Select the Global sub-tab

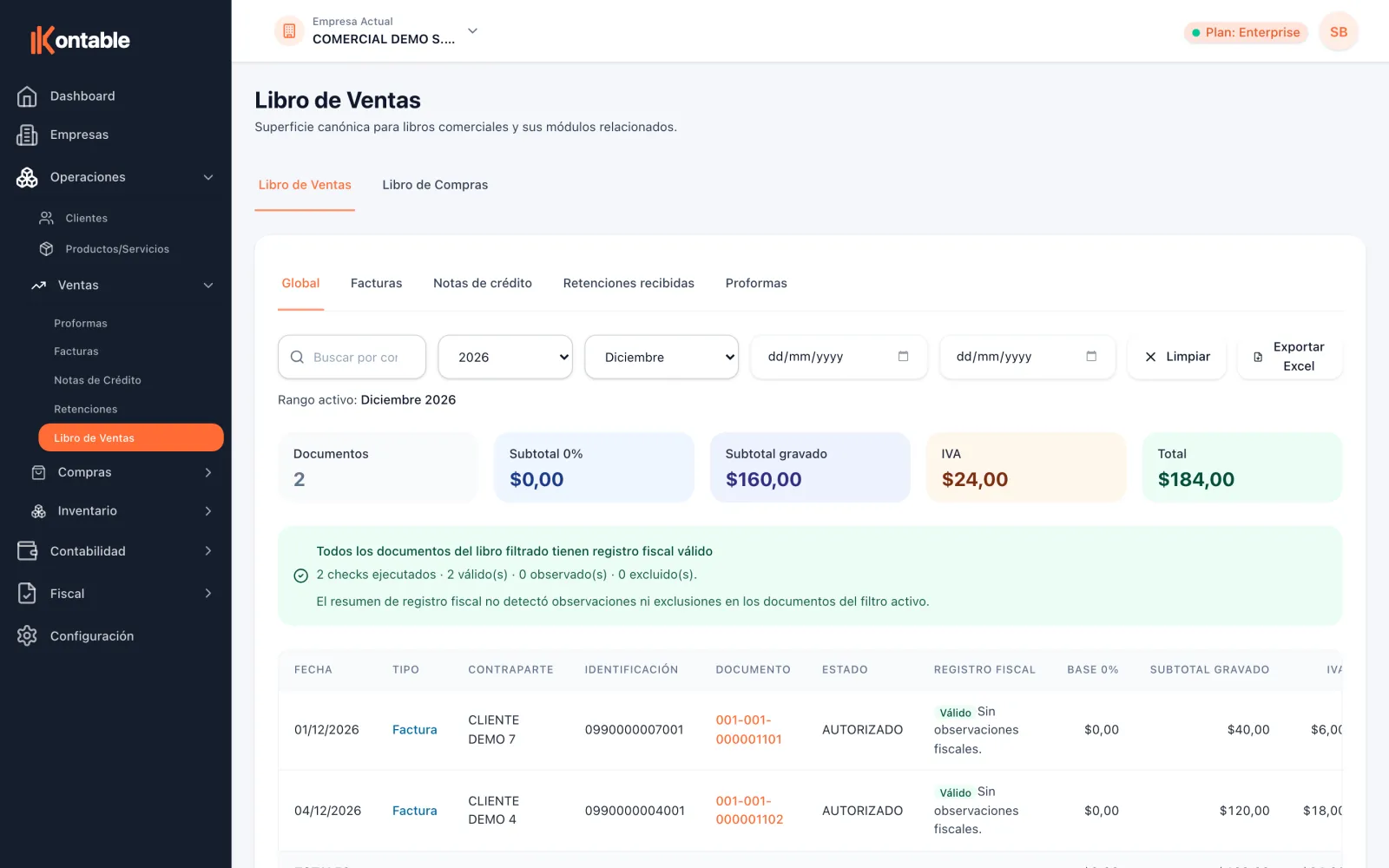pyautogui.click(x=300, y=283)
